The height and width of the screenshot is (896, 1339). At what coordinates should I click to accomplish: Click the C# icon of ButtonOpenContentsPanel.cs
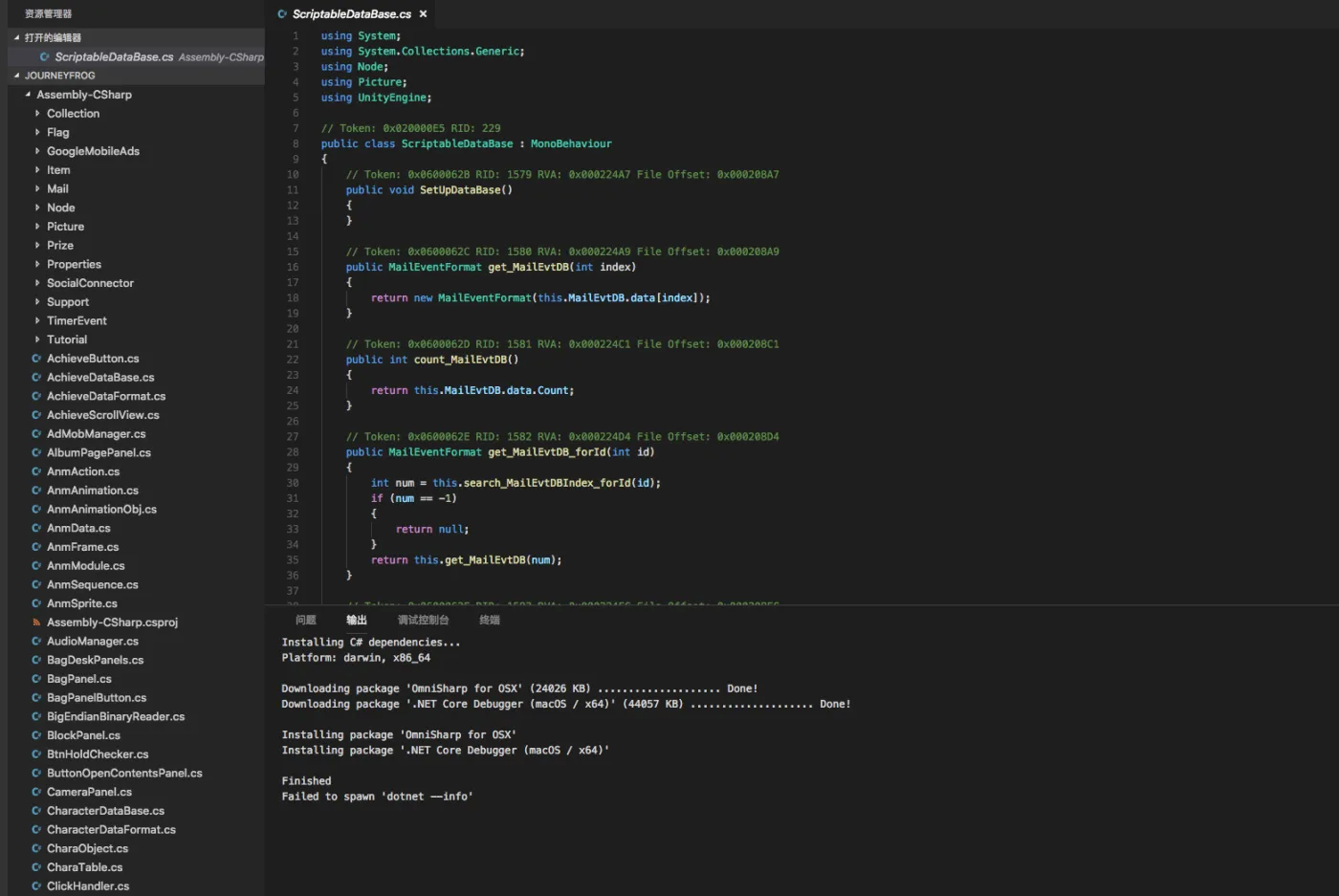point(36,774)
